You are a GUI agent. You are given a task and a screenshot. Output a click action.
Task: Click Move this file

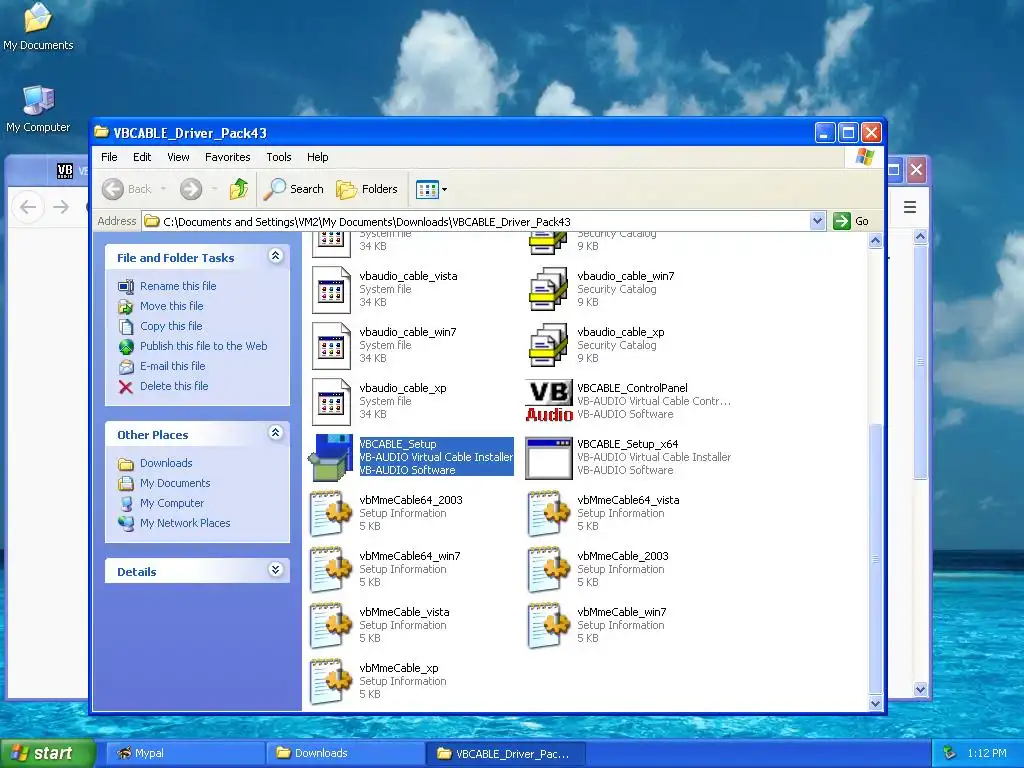pyautogui.click(x=171, y=306)
